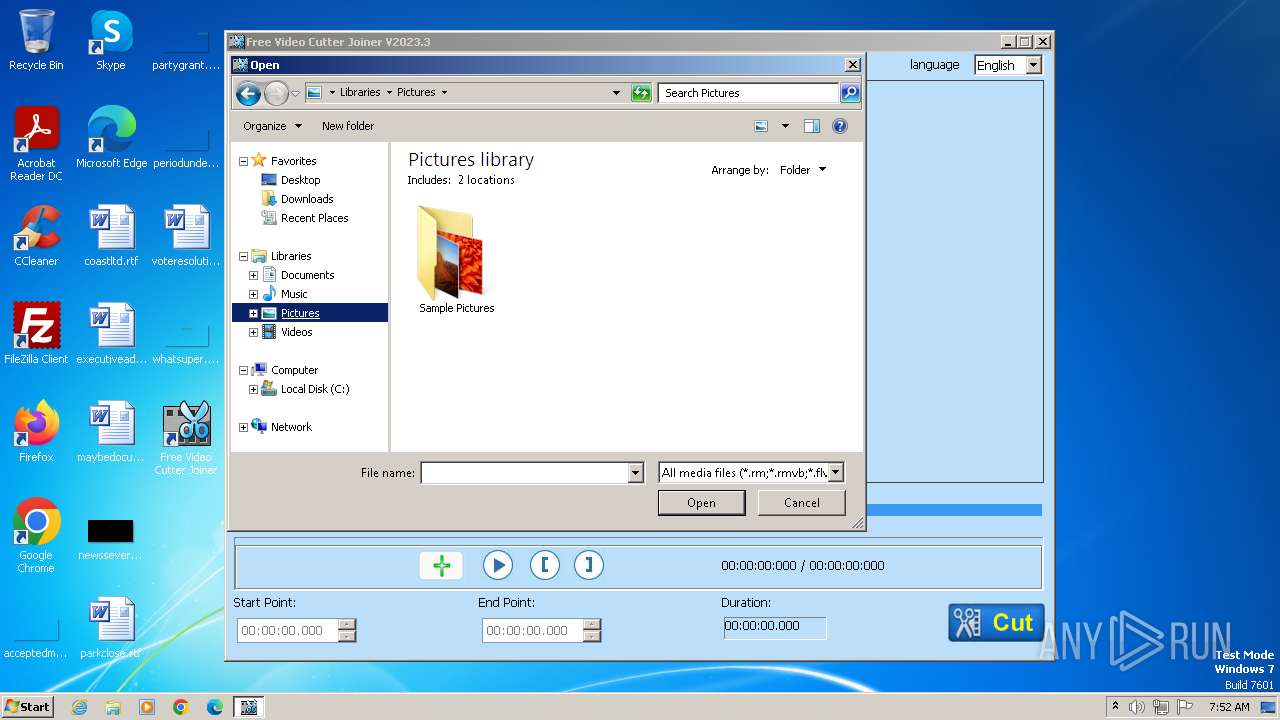Viewport: 1280px width, 720px height.
Task: Select the Documents library
Action: pyautogui.click(x=307, y=275)
